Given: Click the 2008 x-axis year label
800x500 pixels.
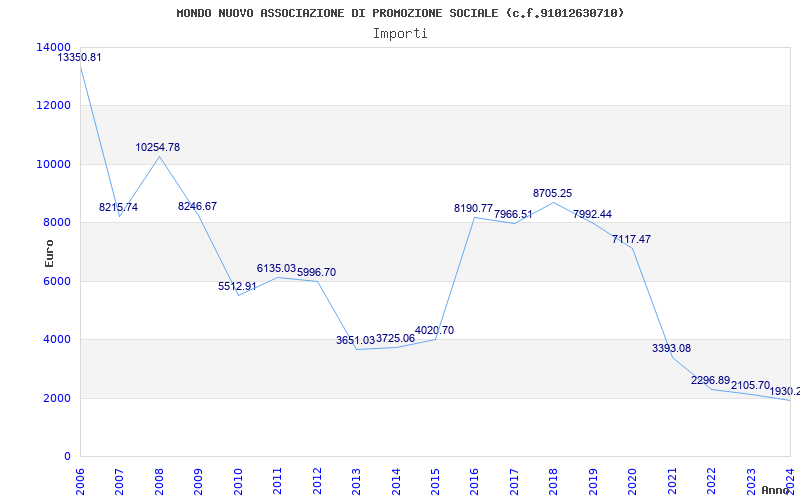Looking at the screenshot, I should click(159, 481).
